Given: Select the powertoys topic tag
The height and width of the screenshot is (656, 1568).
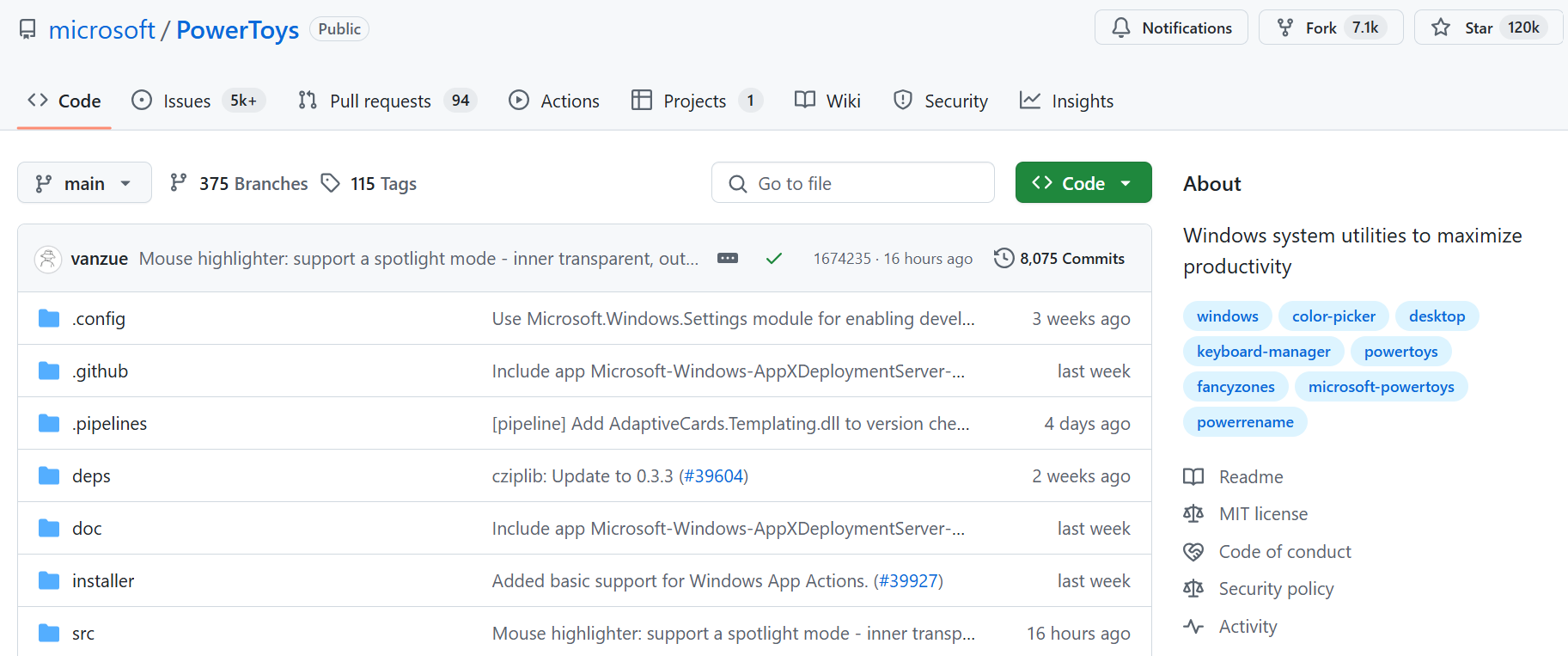Looking at the screenshot, I should [1400, 352].
